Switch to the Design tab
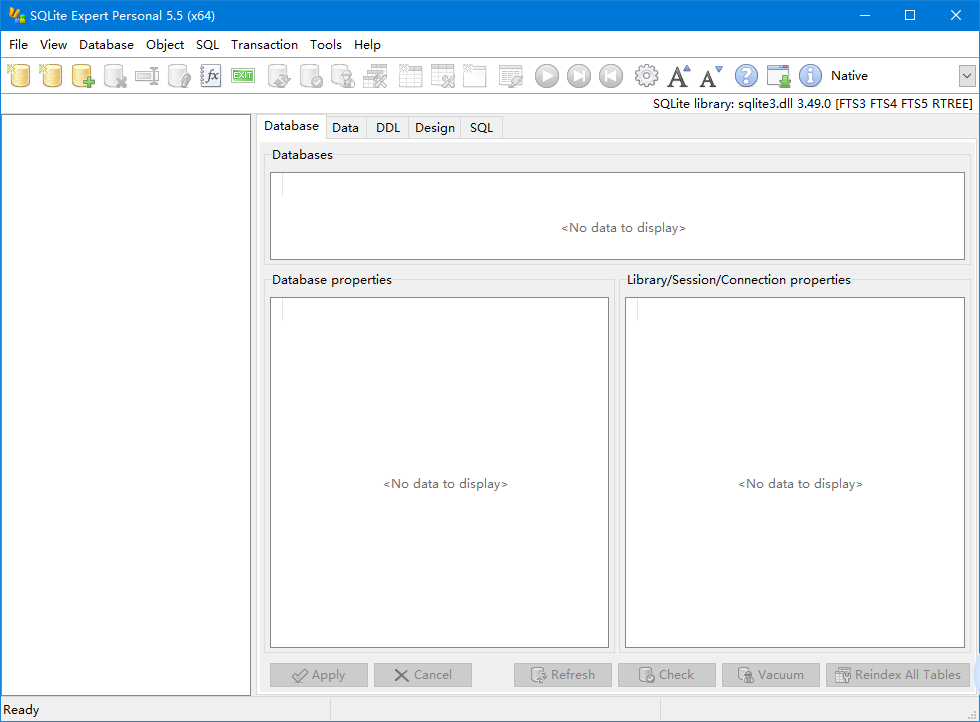This screenshot has height=722, width=980. pos(435,128)
